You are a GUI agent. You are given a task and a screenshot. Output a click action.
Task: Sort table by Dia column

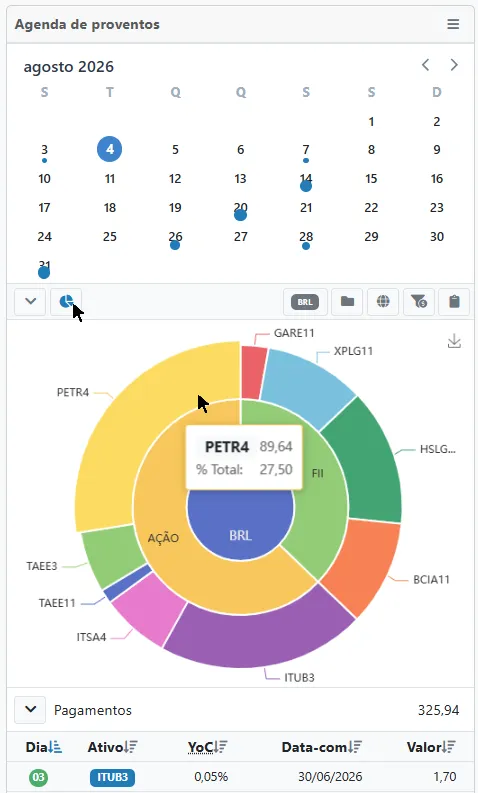coord(44,747)
